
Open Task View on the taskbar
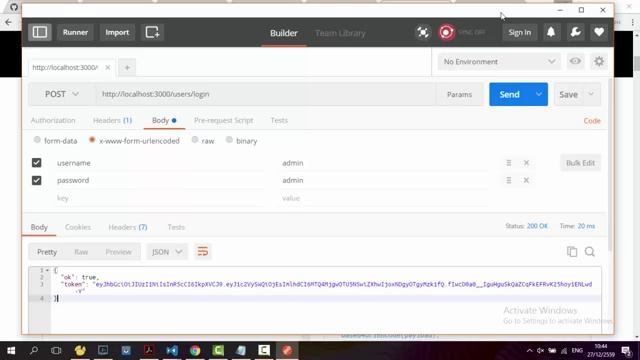56,351
